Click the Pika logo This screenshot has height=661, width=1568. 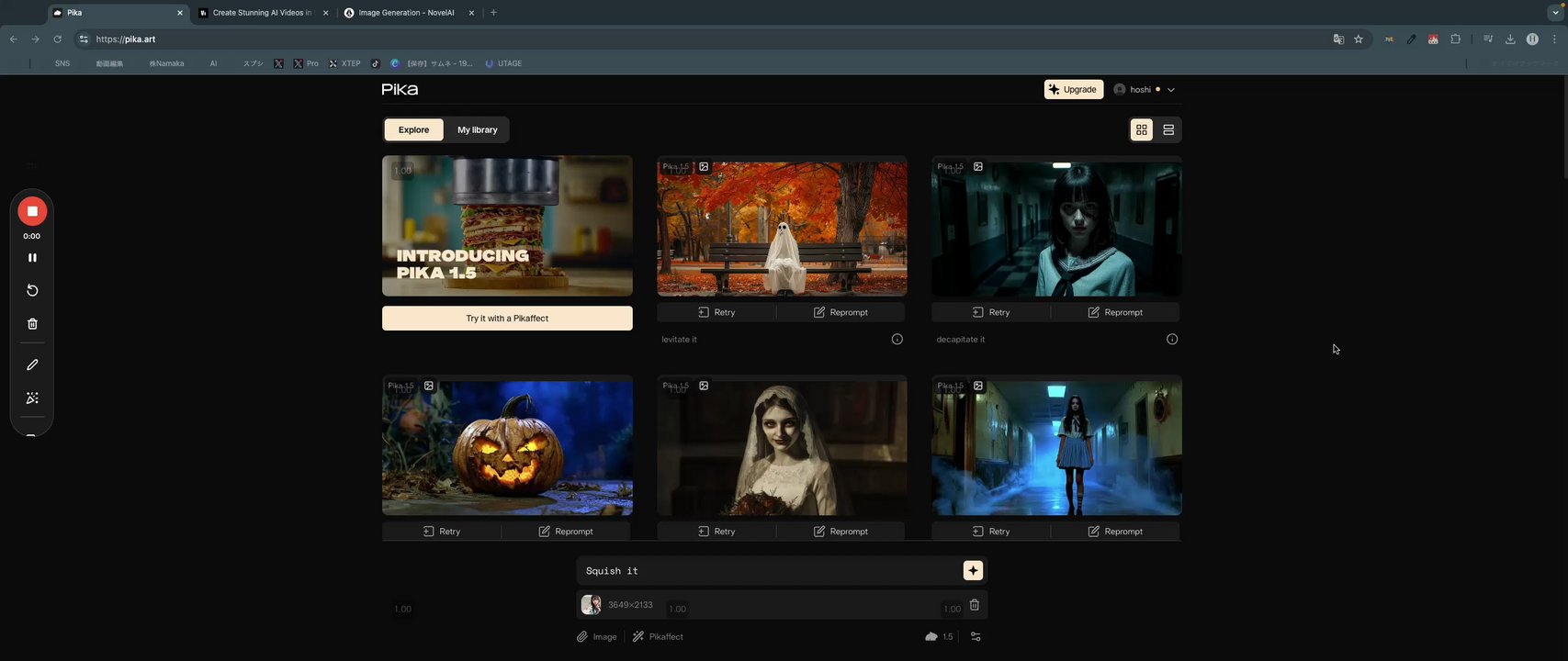(400, 89)
